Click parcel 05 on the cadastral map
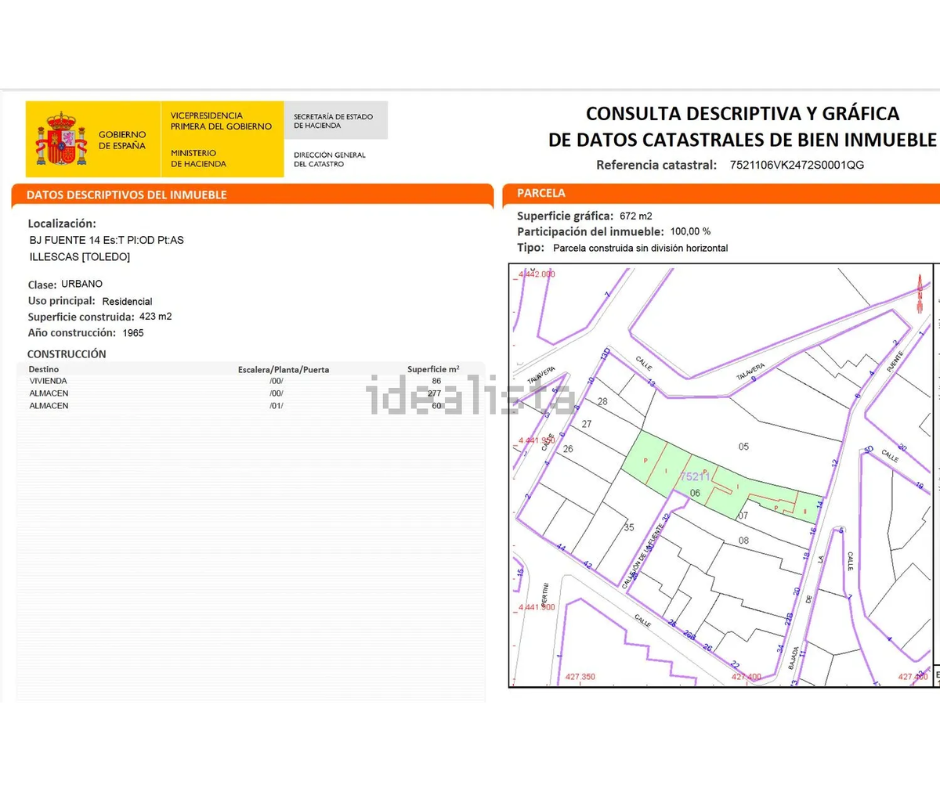 point(743,446)
